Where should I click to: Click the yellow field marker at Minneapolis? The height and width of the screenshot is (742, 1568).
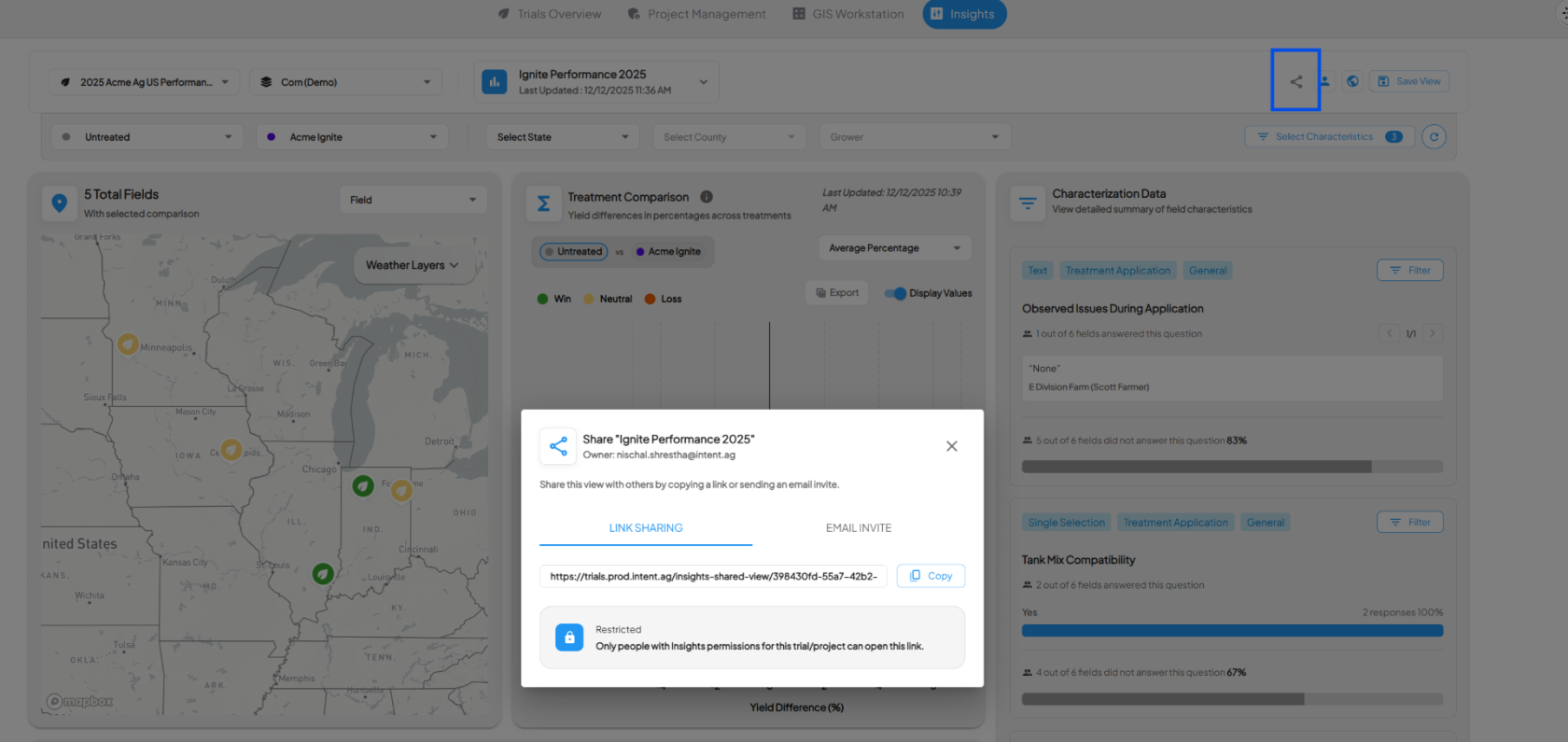point(128,344)
